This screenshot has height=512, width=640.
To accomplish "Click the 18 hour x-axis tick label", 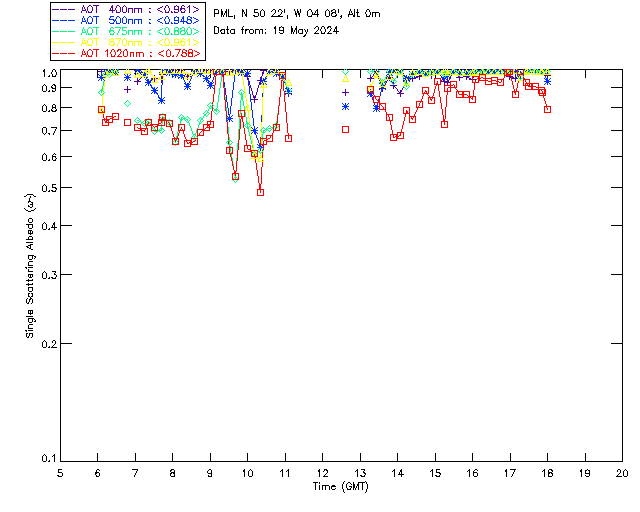I will (x=547, y=473).
